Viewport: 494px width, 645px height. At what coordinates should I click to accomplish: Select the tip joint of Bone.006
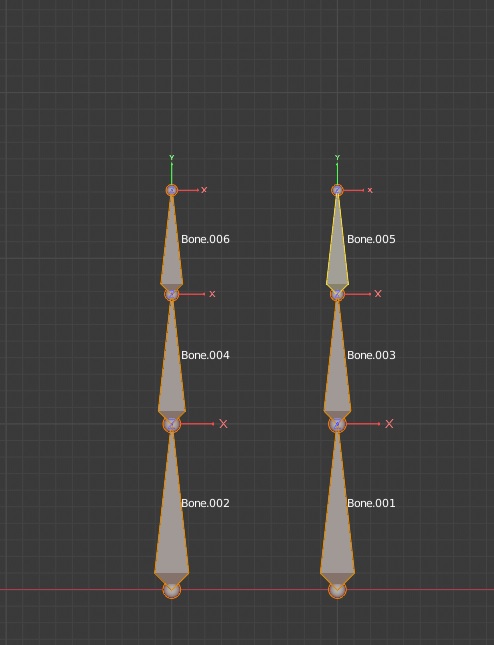[172, 190]
